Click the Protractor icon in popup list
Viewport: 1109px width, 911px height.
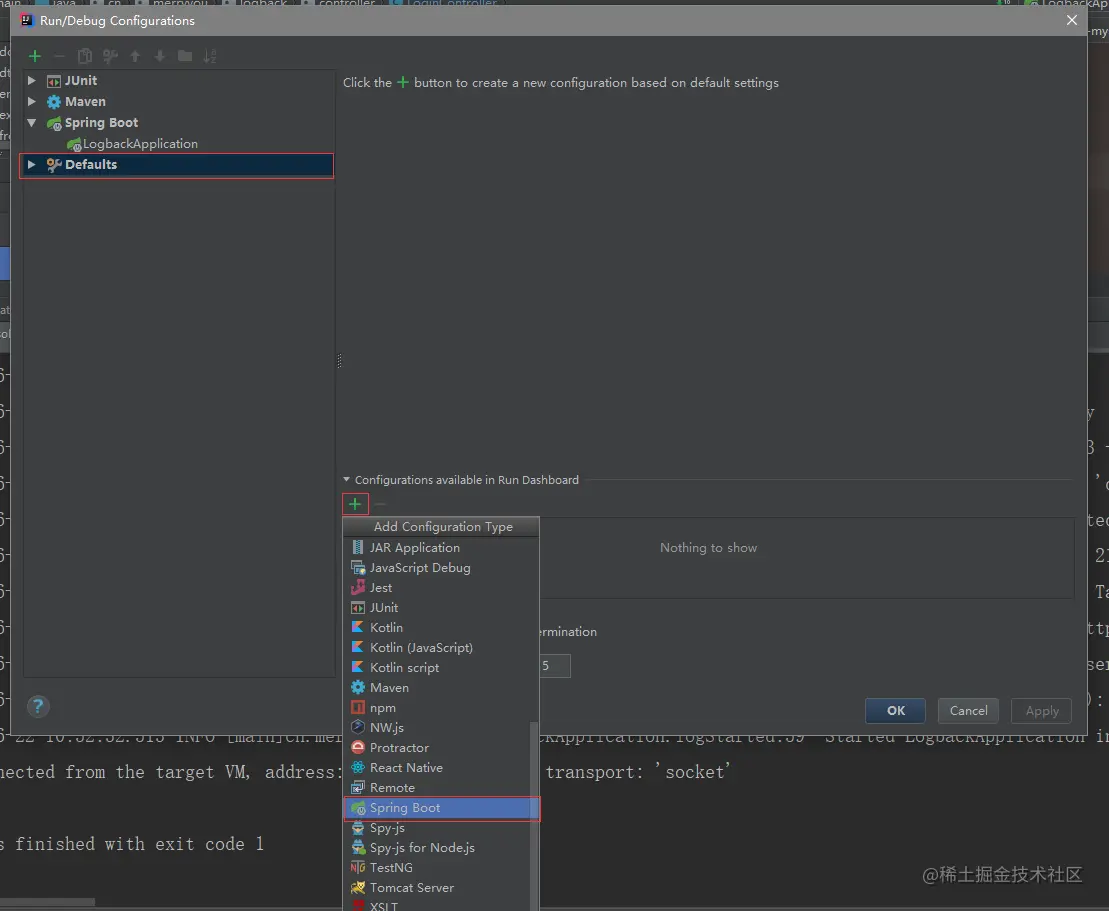[x=358, y=748]
